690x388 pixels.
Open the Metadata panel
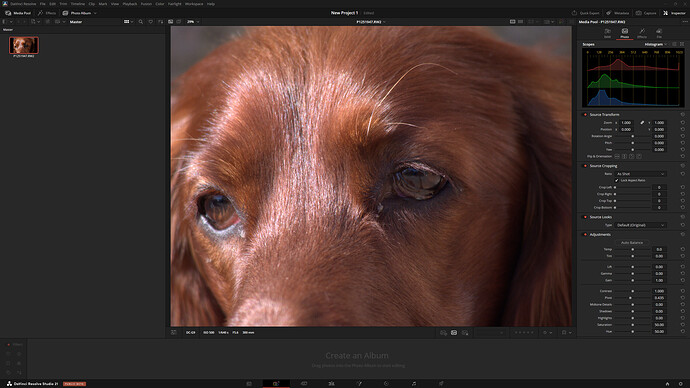(x=618, y=13)
